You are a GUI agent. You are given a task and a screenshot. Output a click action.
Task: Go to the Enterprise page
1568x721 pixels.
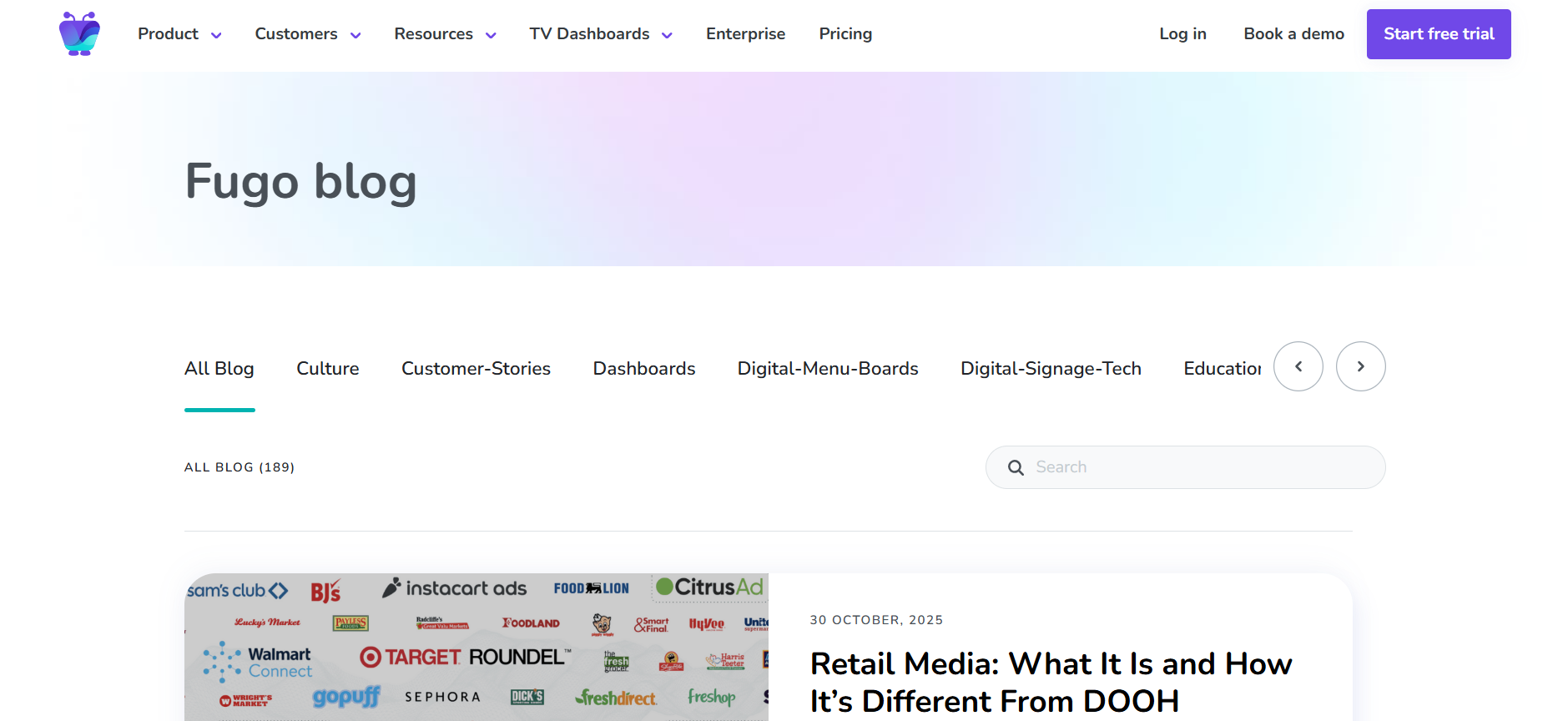[745, 34]
